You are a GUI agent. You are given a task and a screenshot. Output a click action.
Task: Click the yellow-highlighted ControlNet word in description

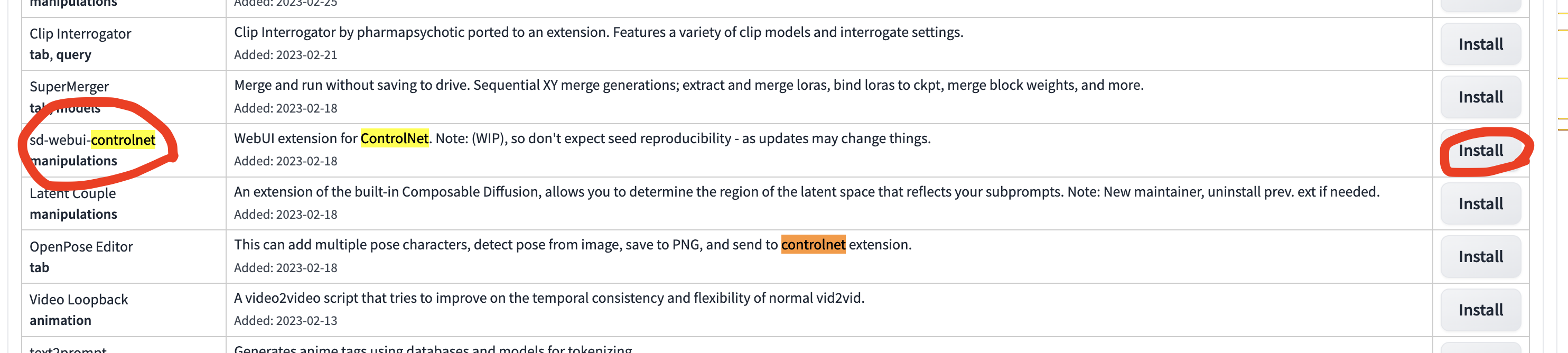(x=395, y=139)
